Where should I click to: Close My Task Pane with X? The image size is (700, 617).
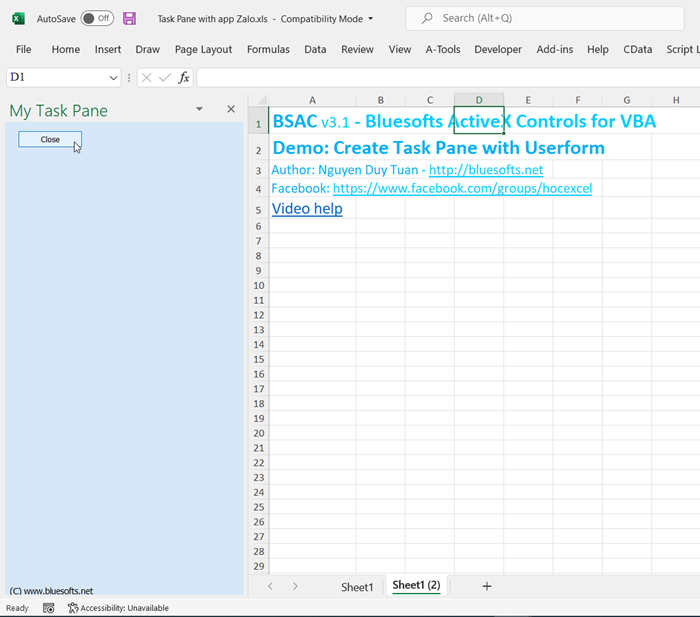point(231,109)
